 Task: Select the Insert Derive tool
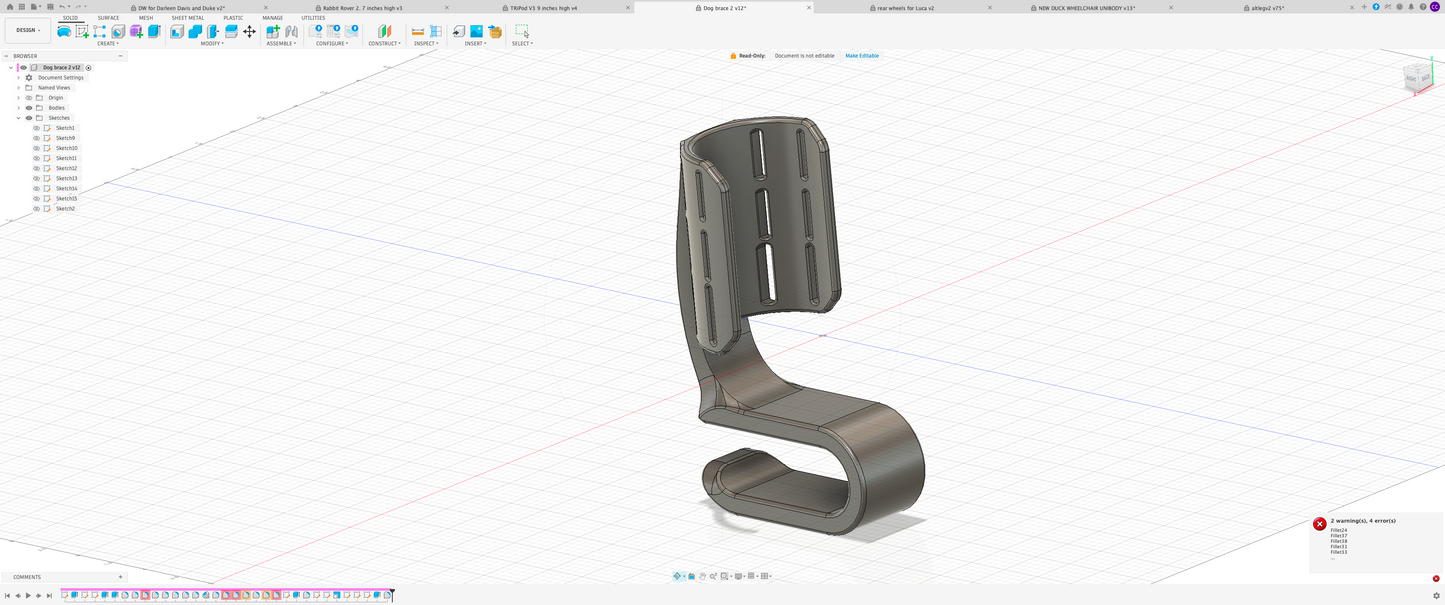point(459,31)
